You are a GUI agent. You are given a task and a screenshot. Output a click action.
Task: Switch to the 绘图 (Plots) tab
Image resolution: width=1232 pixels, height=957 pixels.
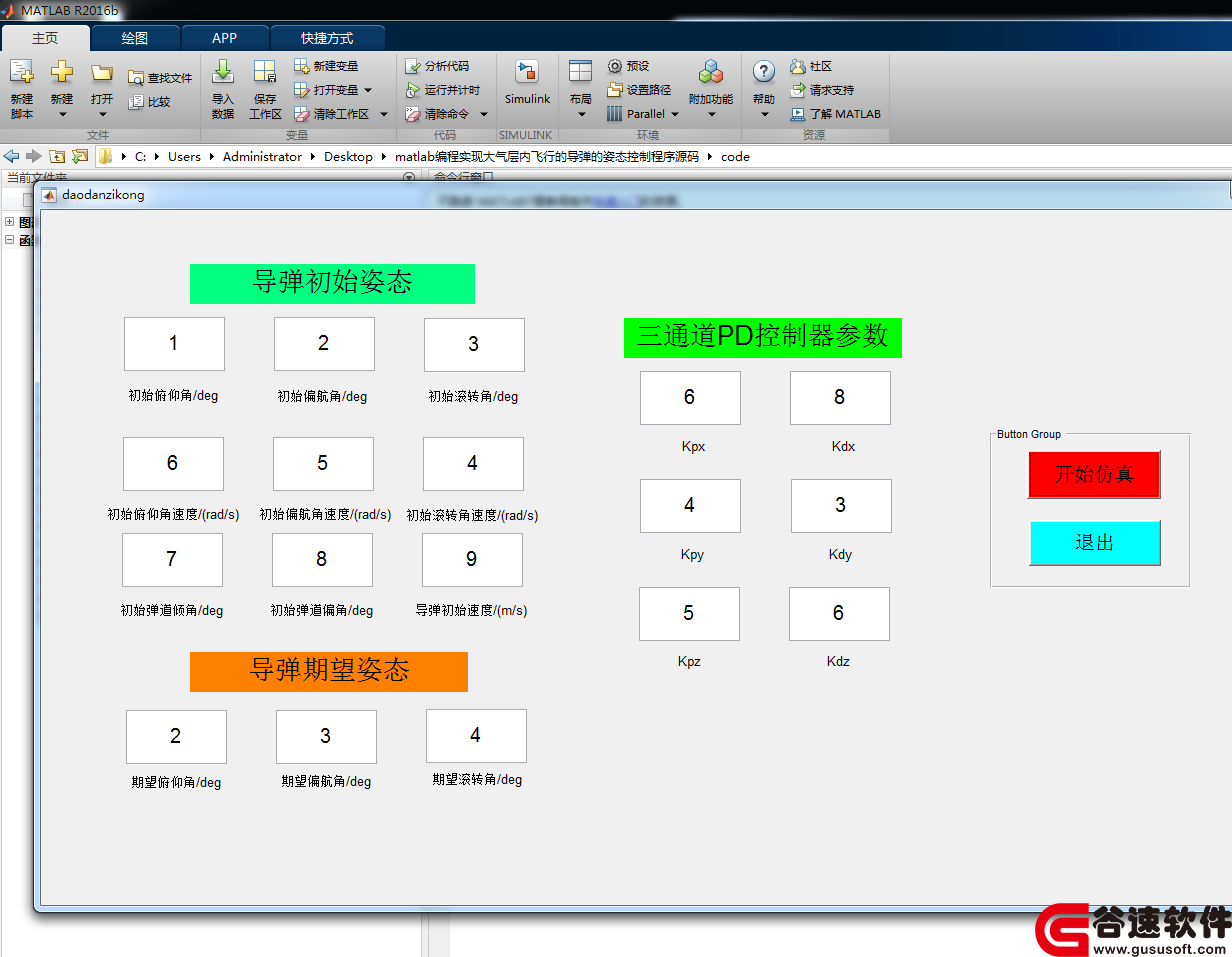coord(135,38)
